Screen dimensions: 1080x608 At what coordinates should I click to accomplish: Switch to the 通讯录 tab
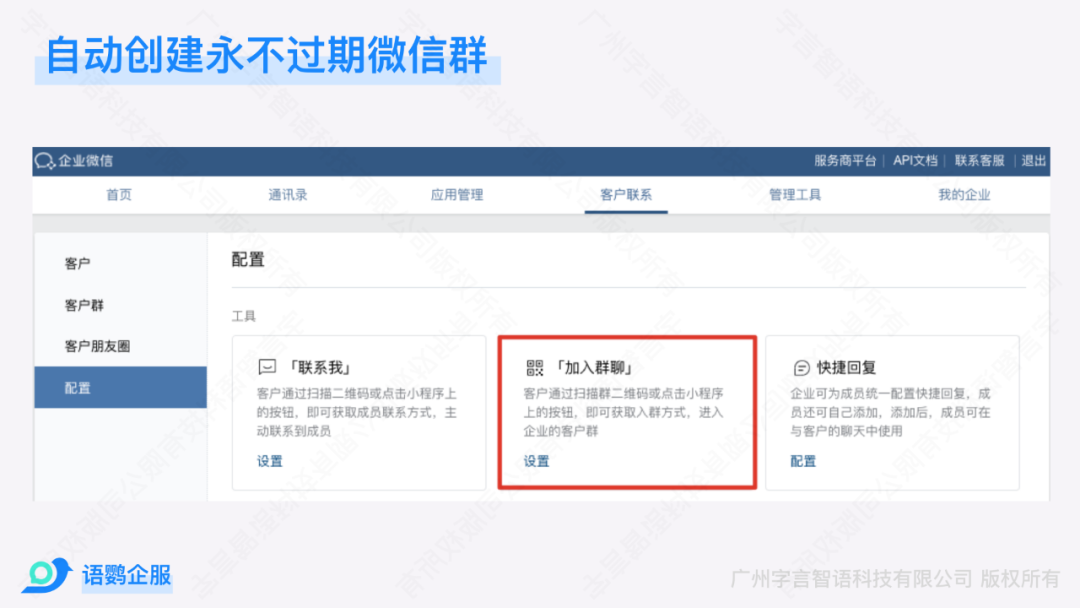pyautogui.click(x=288, y=195)
